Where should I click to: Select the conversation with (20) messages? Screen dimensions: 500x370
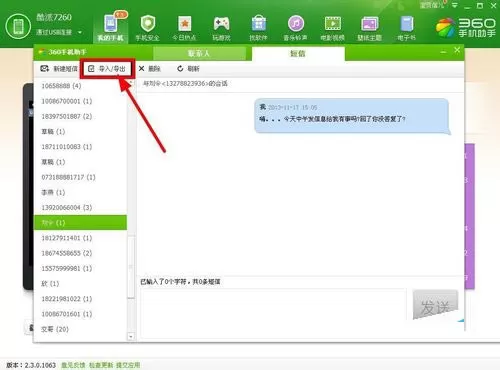[80, 329]
